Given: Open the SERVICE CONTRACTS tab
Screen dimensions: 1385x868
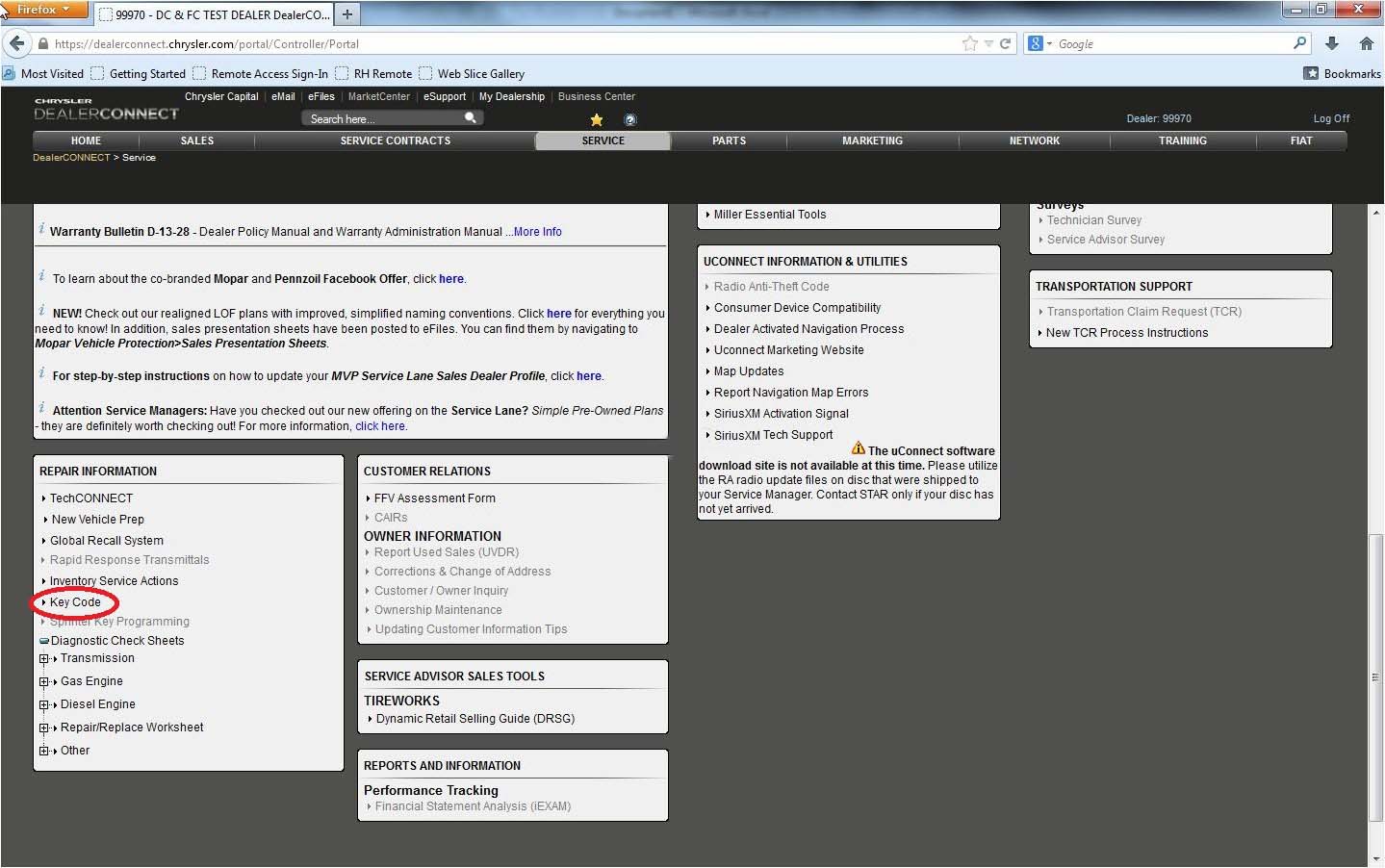Looking at the screenshot, I should pos(396,140).
